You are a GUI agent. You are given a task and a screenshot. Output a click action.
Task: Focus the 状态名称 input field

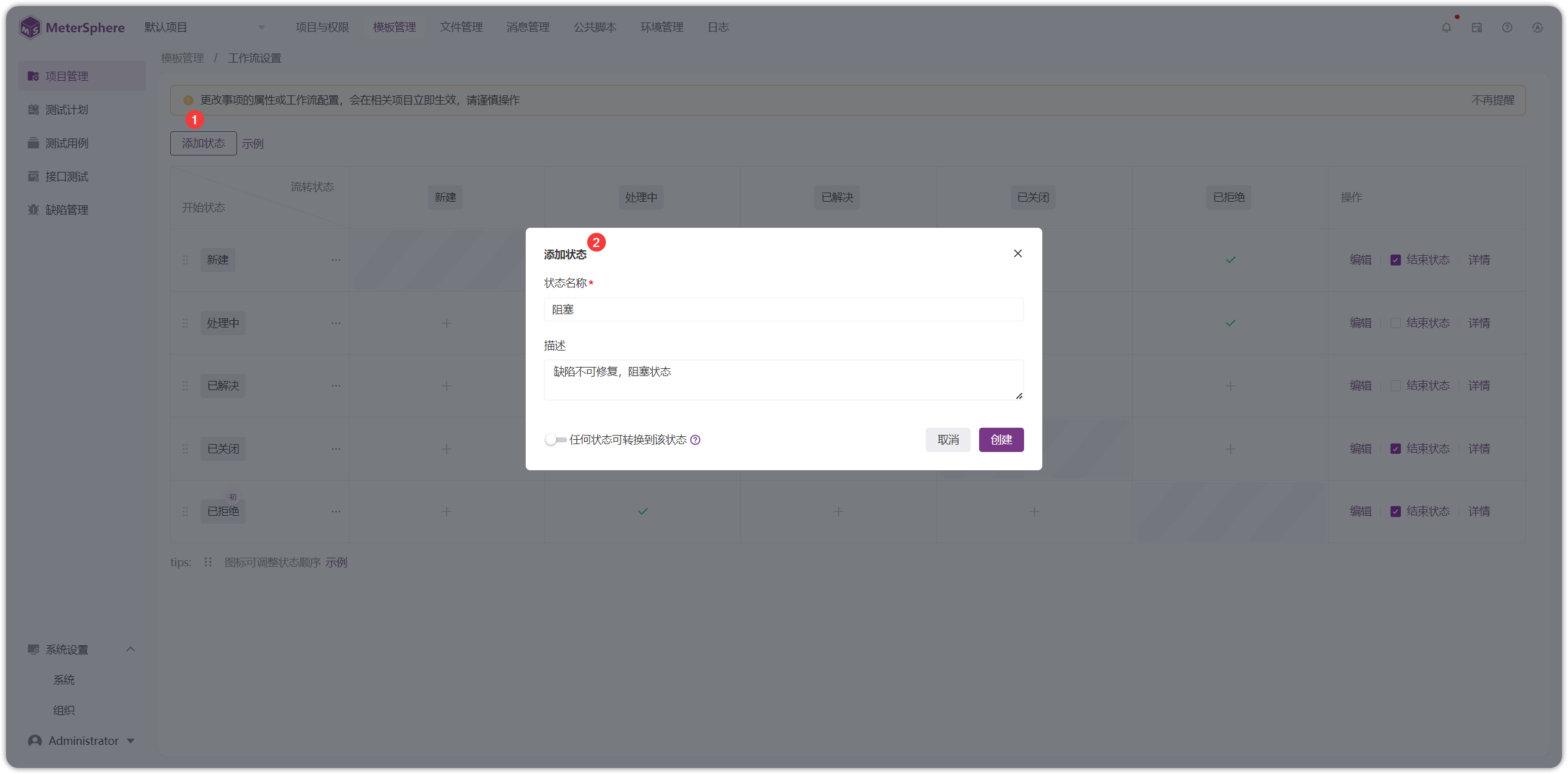(784, 310)
